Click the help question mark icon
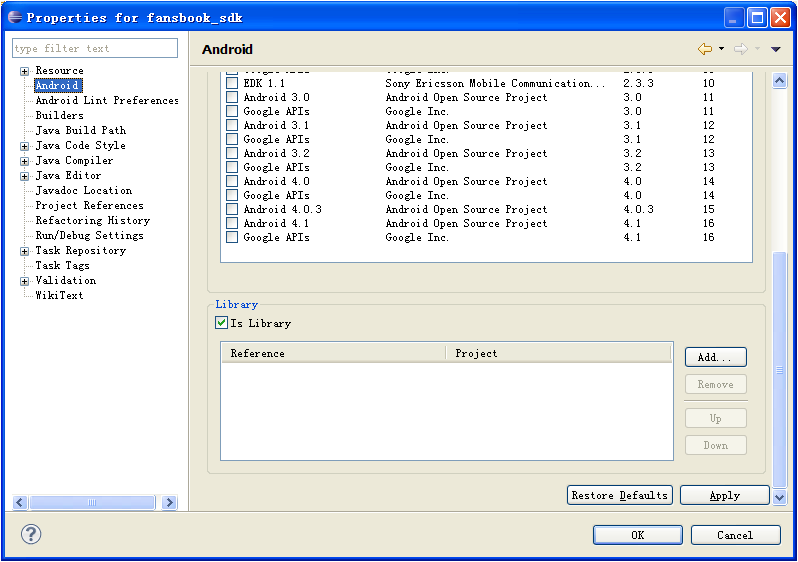 [x=31, y=534]
